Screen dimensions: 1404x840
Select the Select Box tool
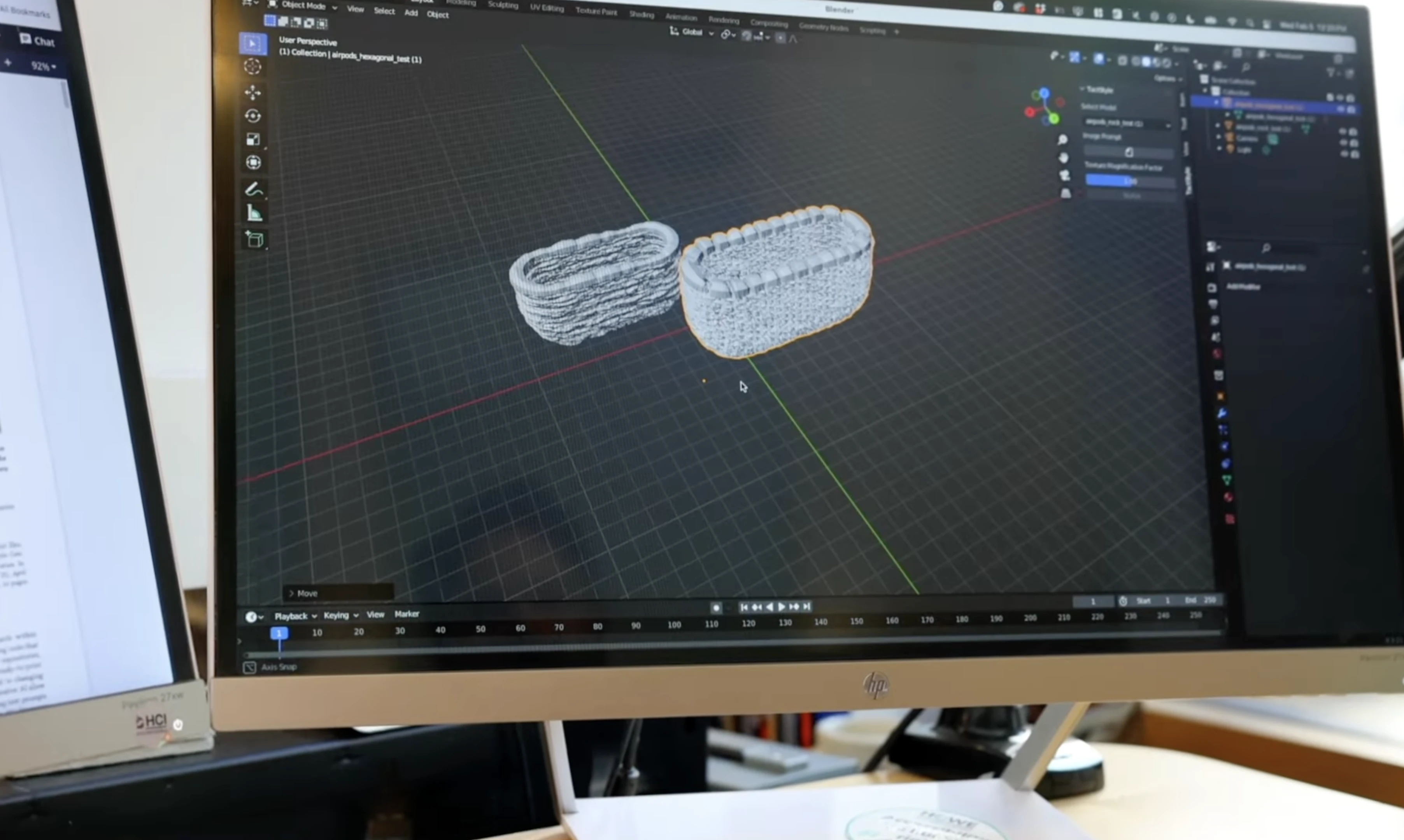click(x=253, y=44)
